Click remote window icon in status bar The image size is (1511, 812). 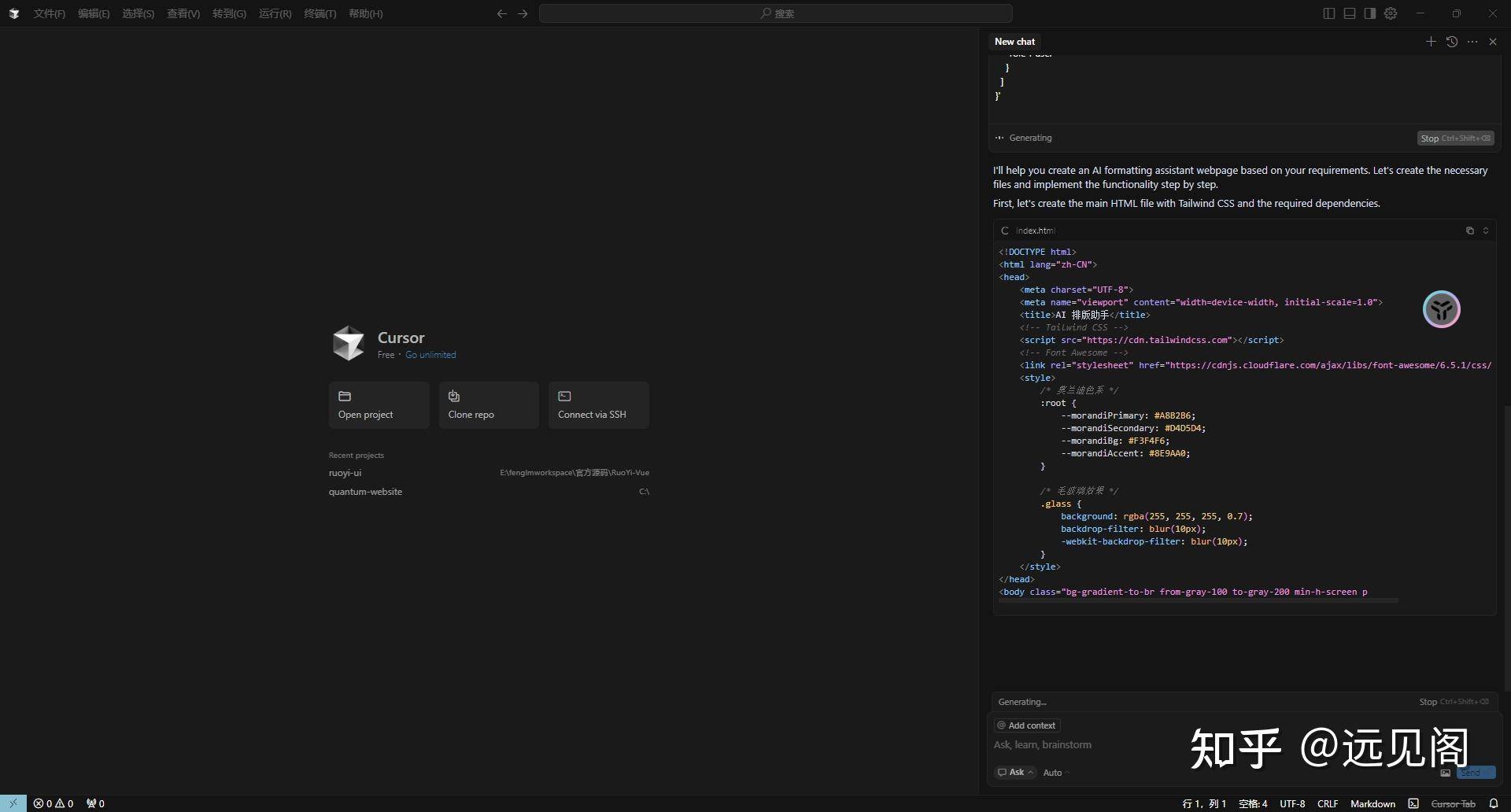[13, 803]
